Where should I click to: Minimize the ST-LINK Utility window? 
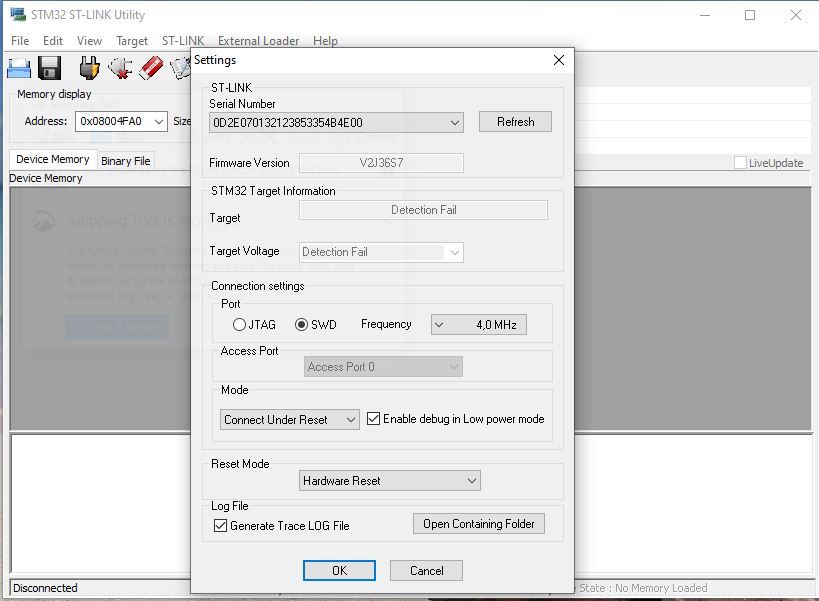tap(705, 15)
